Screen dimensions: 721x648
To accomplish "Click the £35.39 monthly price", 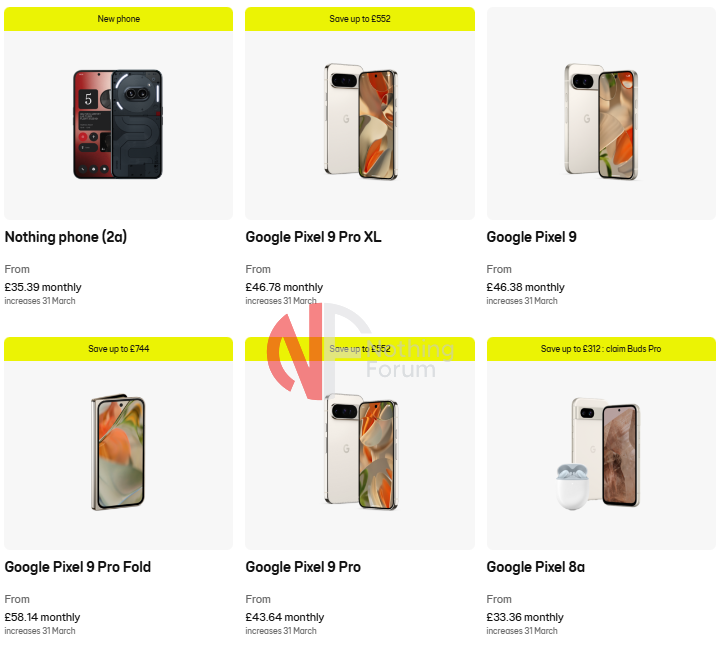I will pyautogui.click(x=43, y=287).
